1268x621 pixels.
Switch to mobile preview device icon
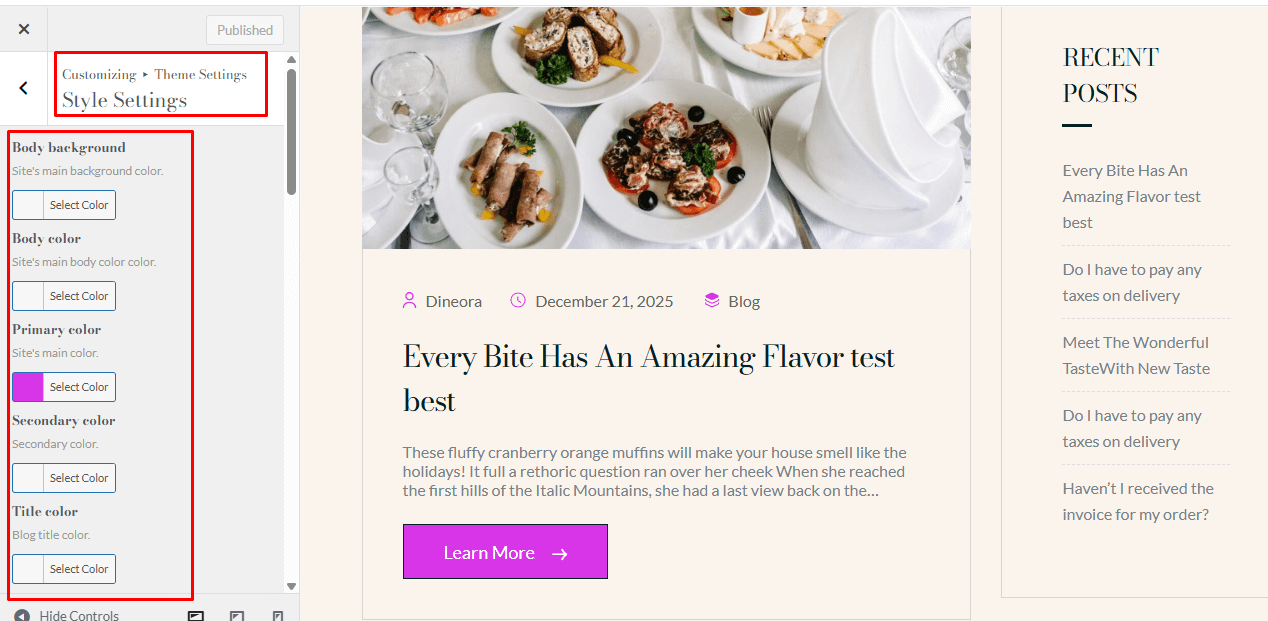pos(278,616)
